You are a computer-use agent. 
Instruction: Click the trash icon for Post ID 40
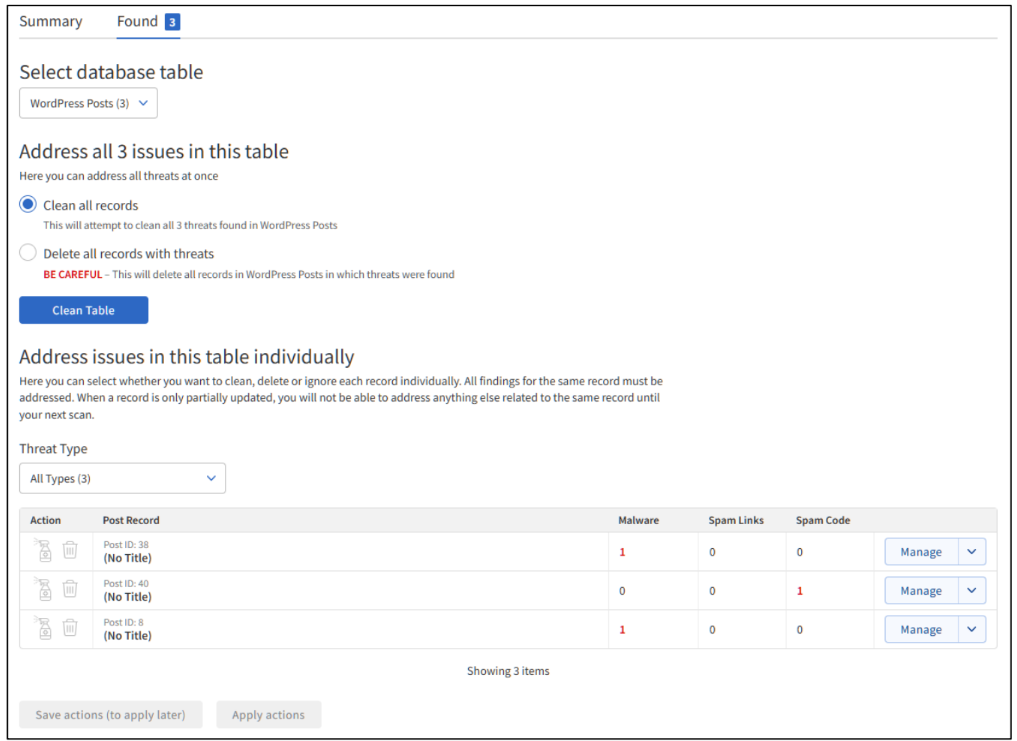coord(69,590)
